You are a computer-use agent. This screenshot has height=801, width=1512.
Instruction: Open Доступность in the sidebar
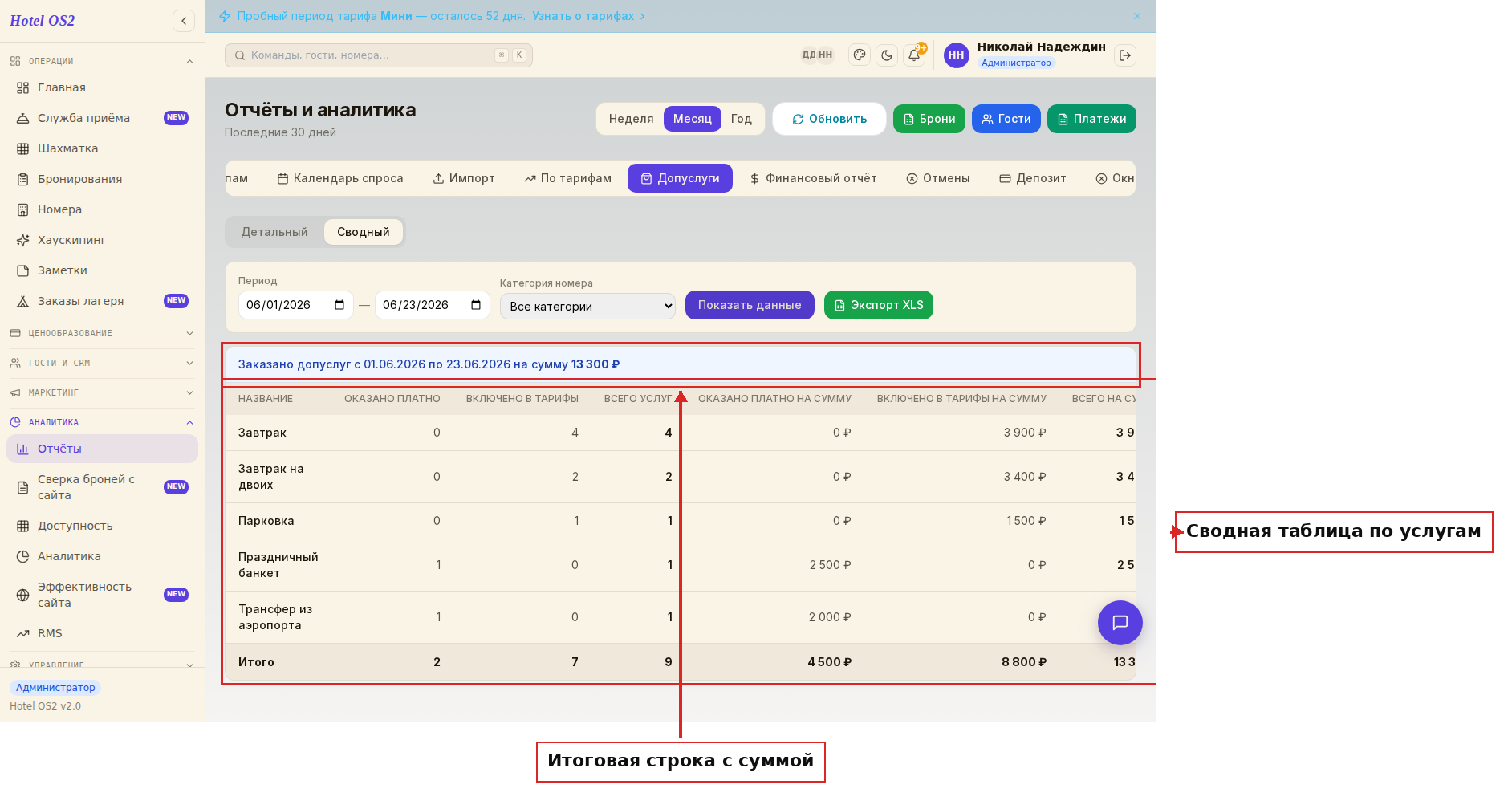(103, 526)
